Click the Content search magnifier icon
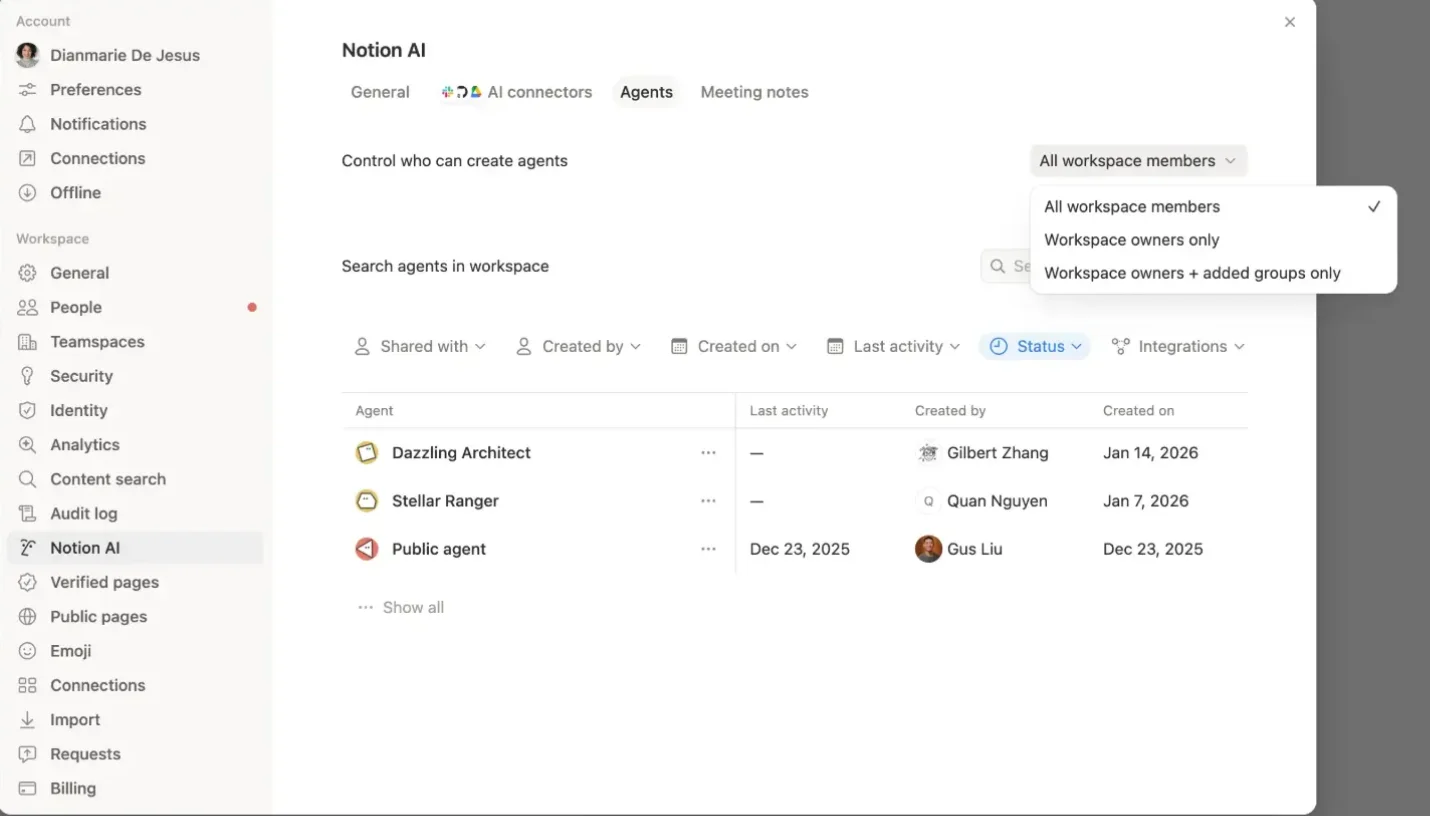The width and height of the screenshot is (1430, 816). (28, 479)
